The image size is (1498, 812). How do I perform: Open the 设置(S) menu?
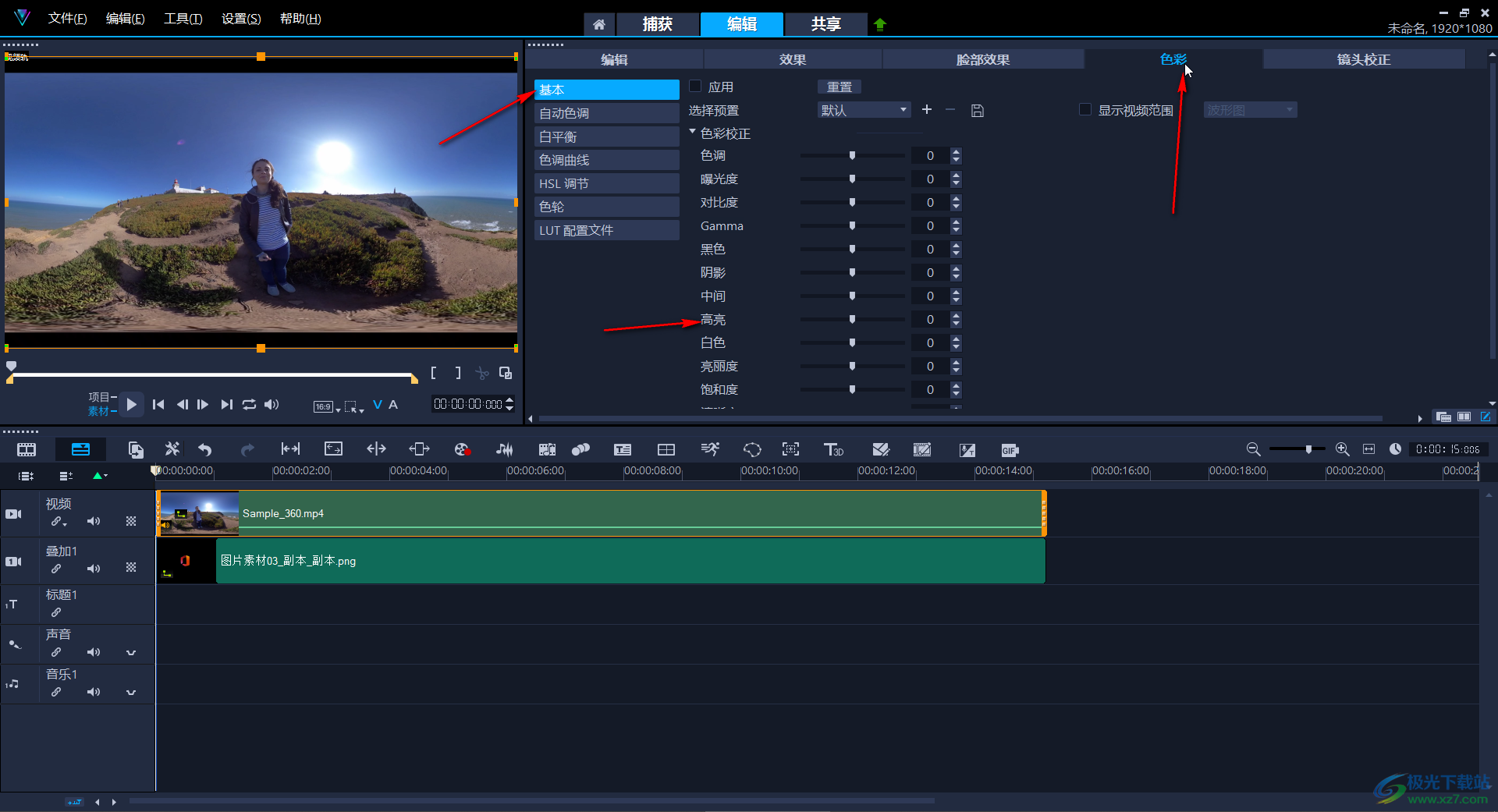coord(241,18)
